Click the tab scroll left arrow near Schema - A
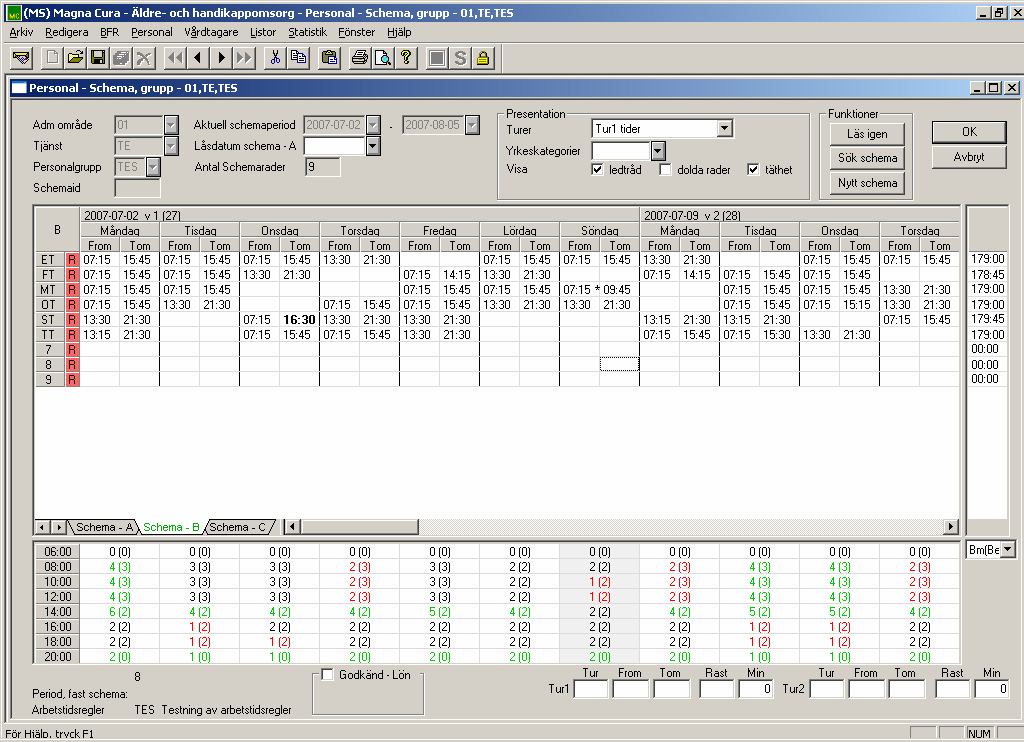1024x742 pixels. pos(42,527)
